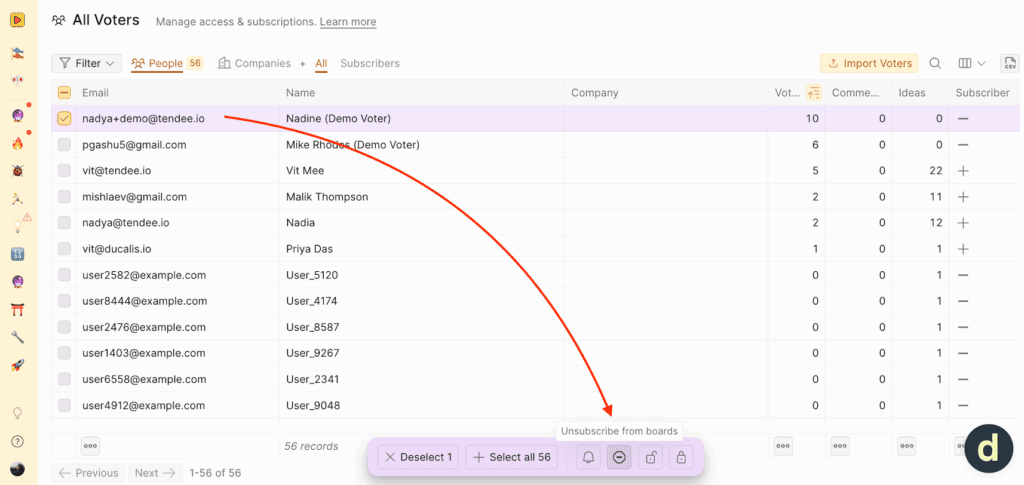Click the Import Voters button
Viewport: 1024px width, 485px height.
click(x=868, y=63)
